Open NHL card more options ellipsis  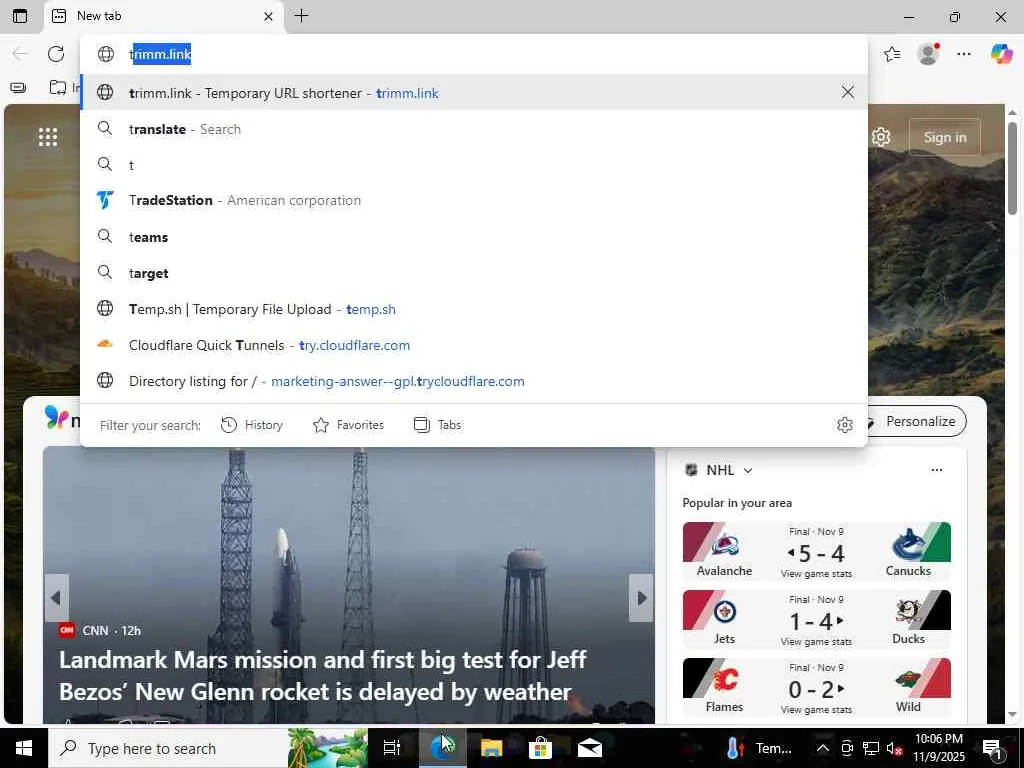(936, 470)
